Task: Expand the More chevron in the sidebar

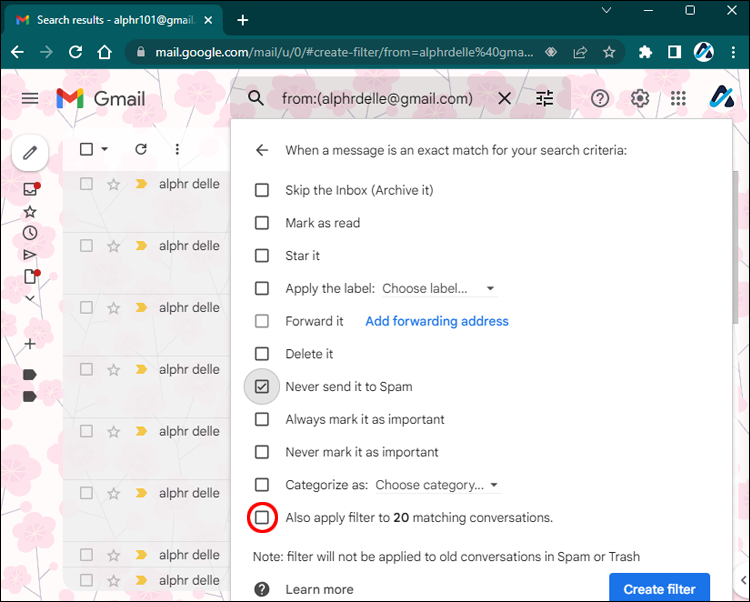Action: [x=30, y=298]
